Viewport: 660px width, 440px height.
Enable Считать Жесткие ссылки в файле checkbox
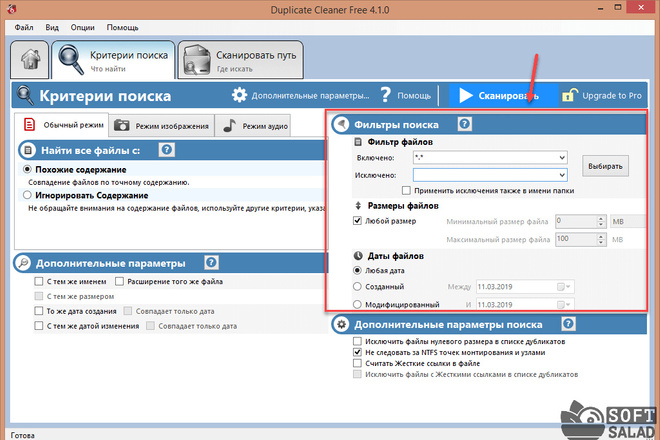click(357, 363)
